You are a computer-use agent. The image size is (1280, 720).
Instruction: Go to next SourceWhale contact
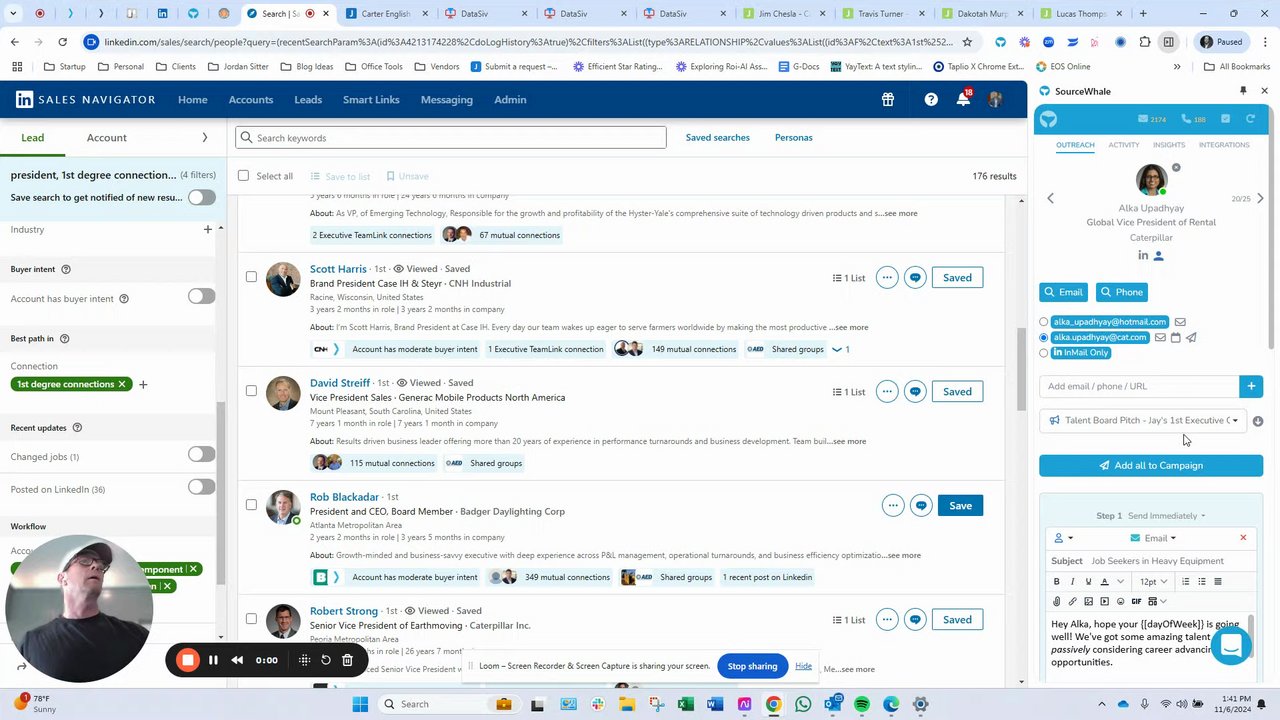coord(1260,198)
